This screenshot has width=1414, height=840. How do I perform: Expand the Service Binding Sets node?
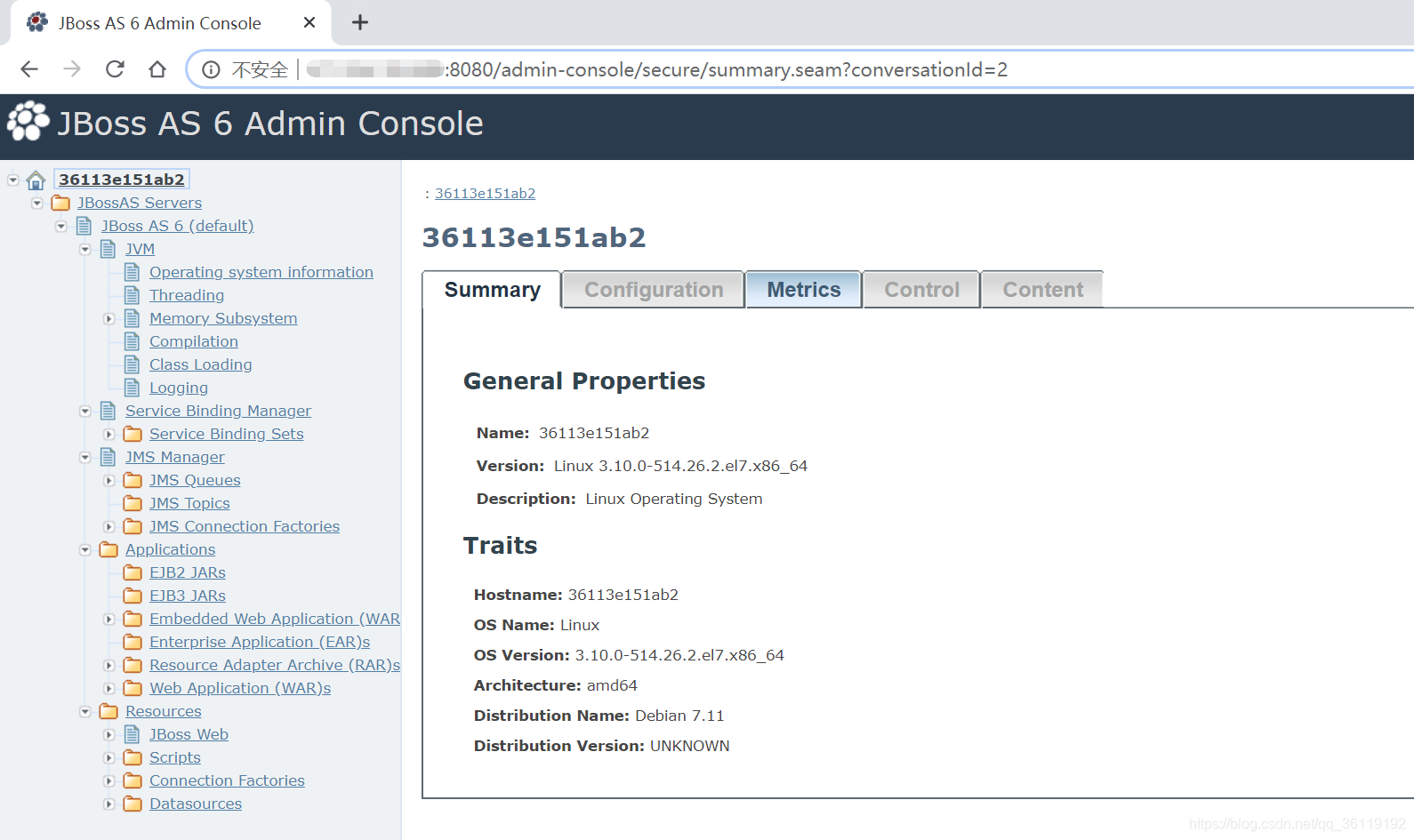tap(109, 434)
